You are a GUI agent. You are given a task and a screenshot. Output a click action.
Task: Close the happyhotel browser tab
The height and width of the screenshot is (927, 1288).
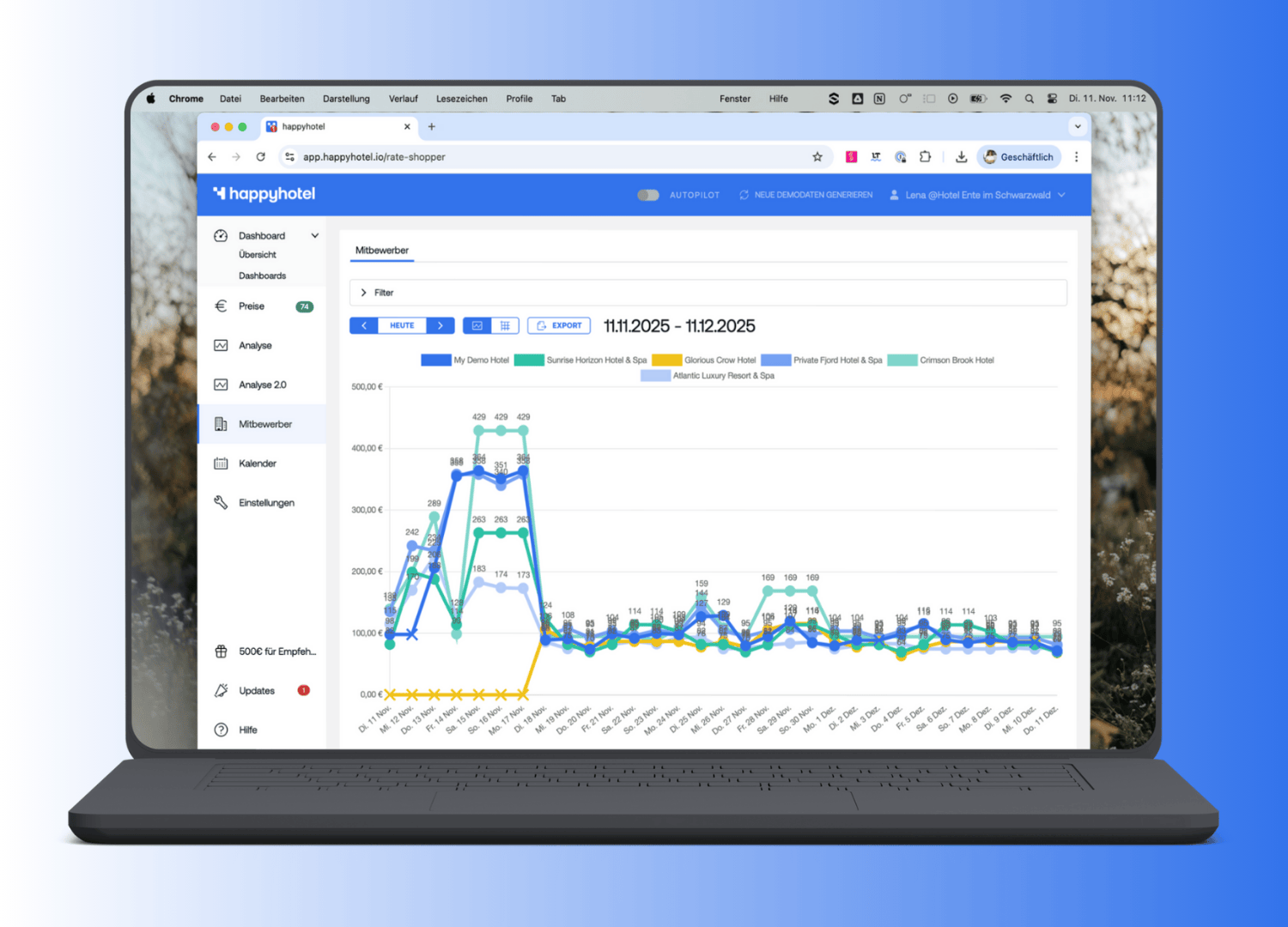(407, 127)
